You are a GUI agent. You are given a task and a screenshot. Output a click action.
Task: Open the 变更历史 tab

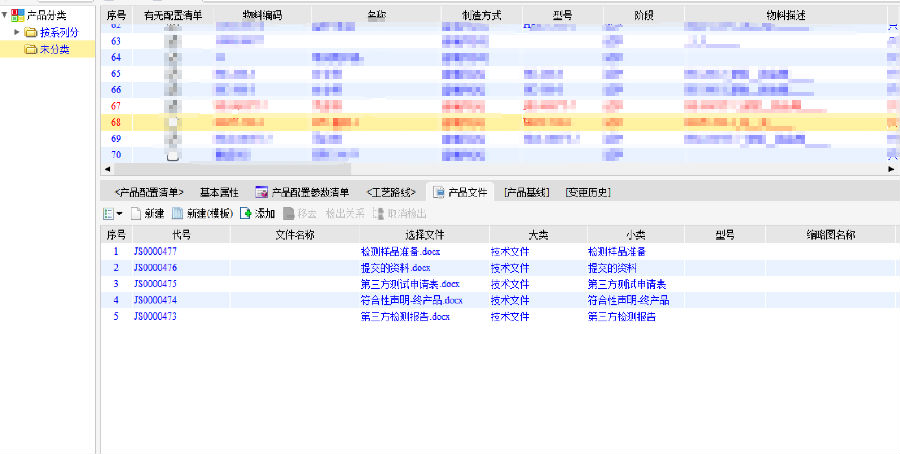click(x=588, y=191)
